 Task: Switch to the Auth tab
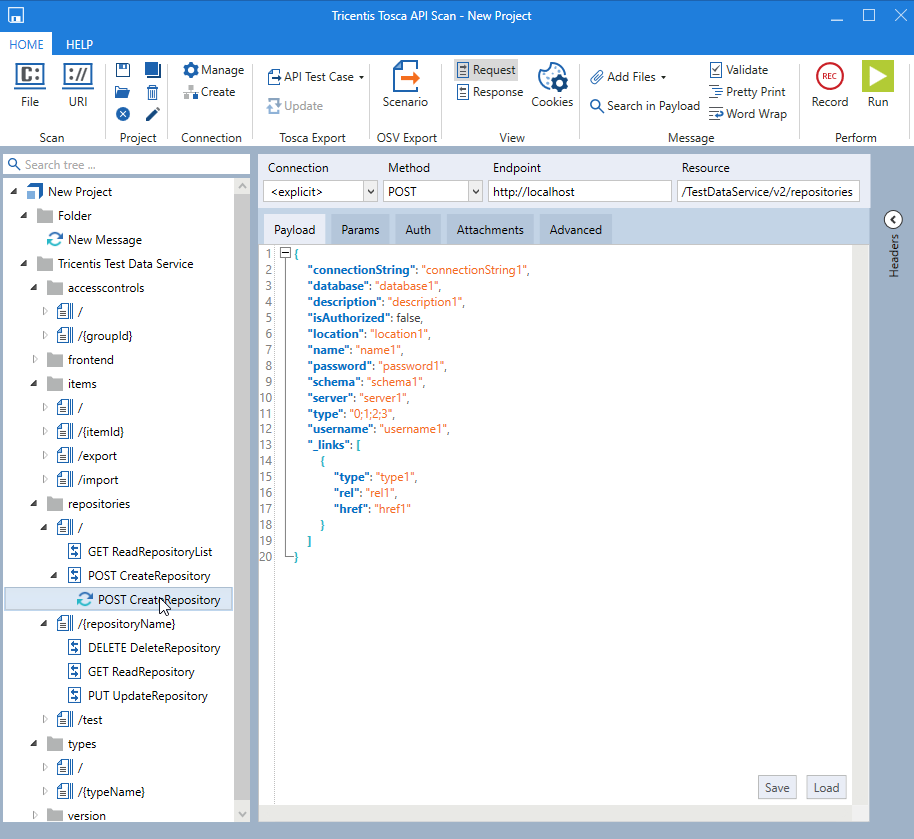point(418,230)
